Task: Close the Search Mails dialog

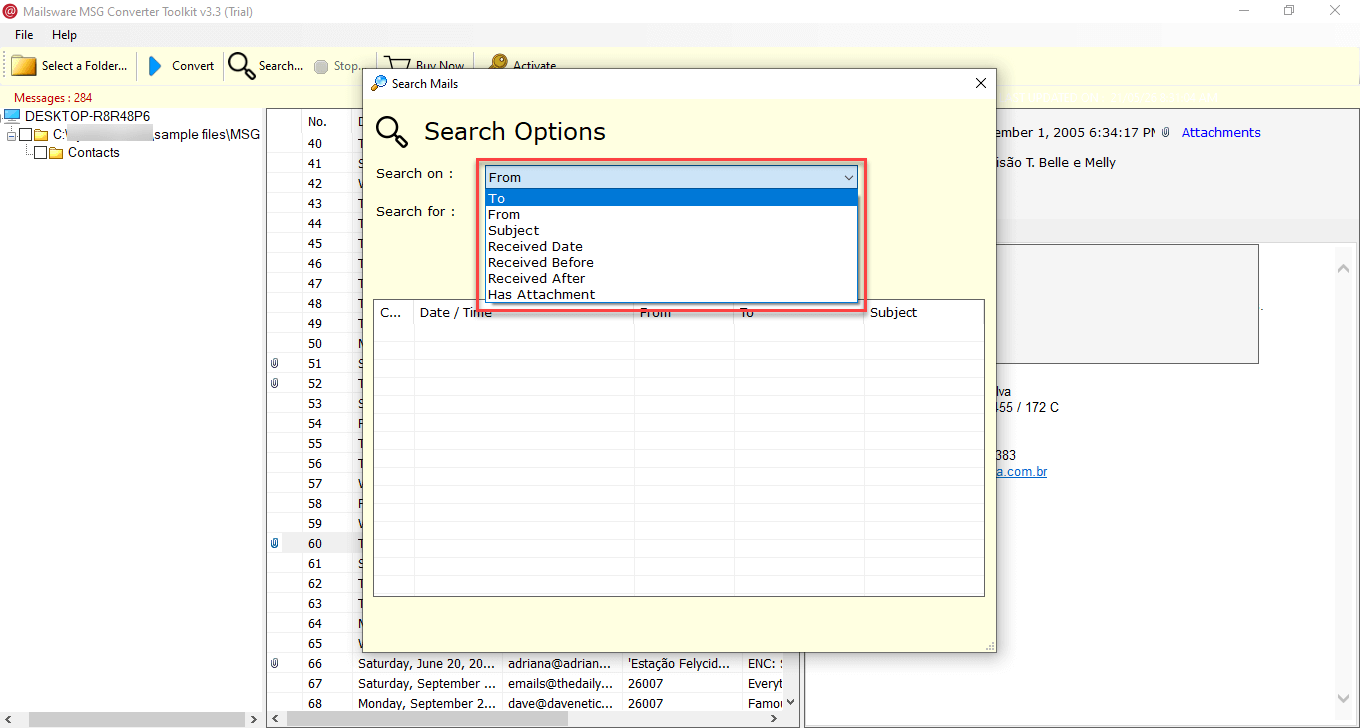Action: [980, 83]
